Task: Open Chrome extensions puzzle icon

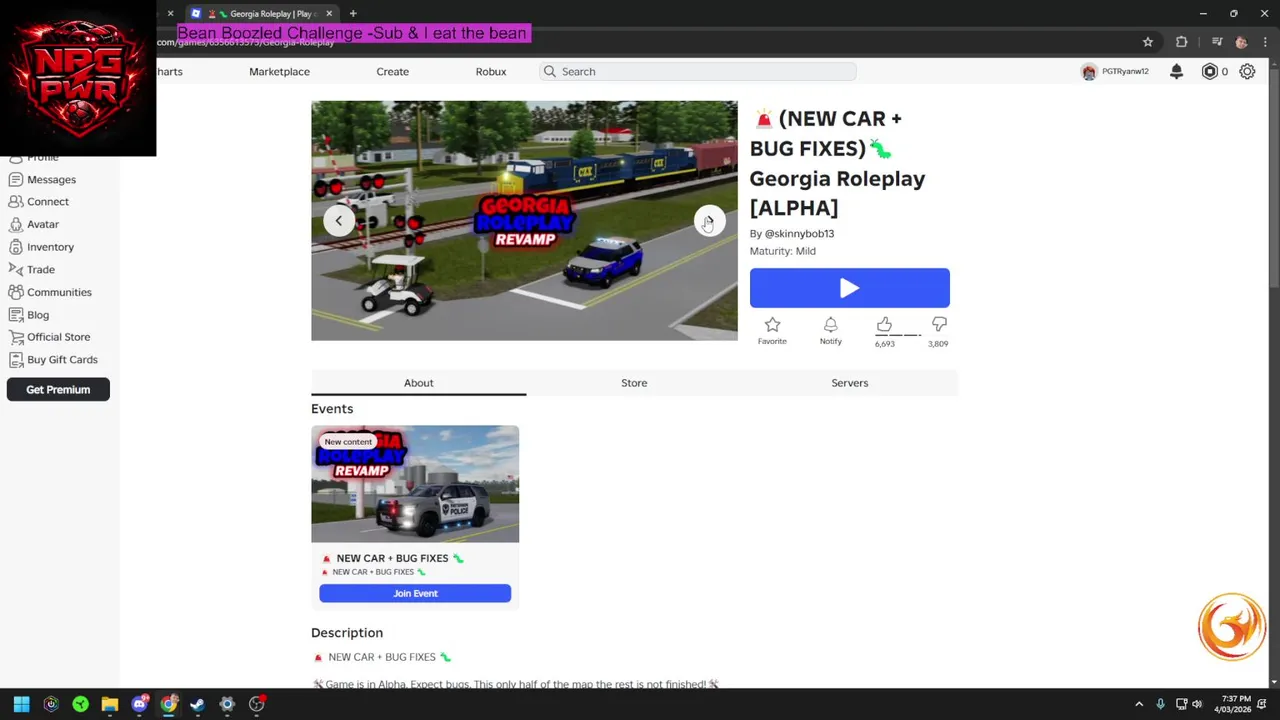Action: (1182, 42)
